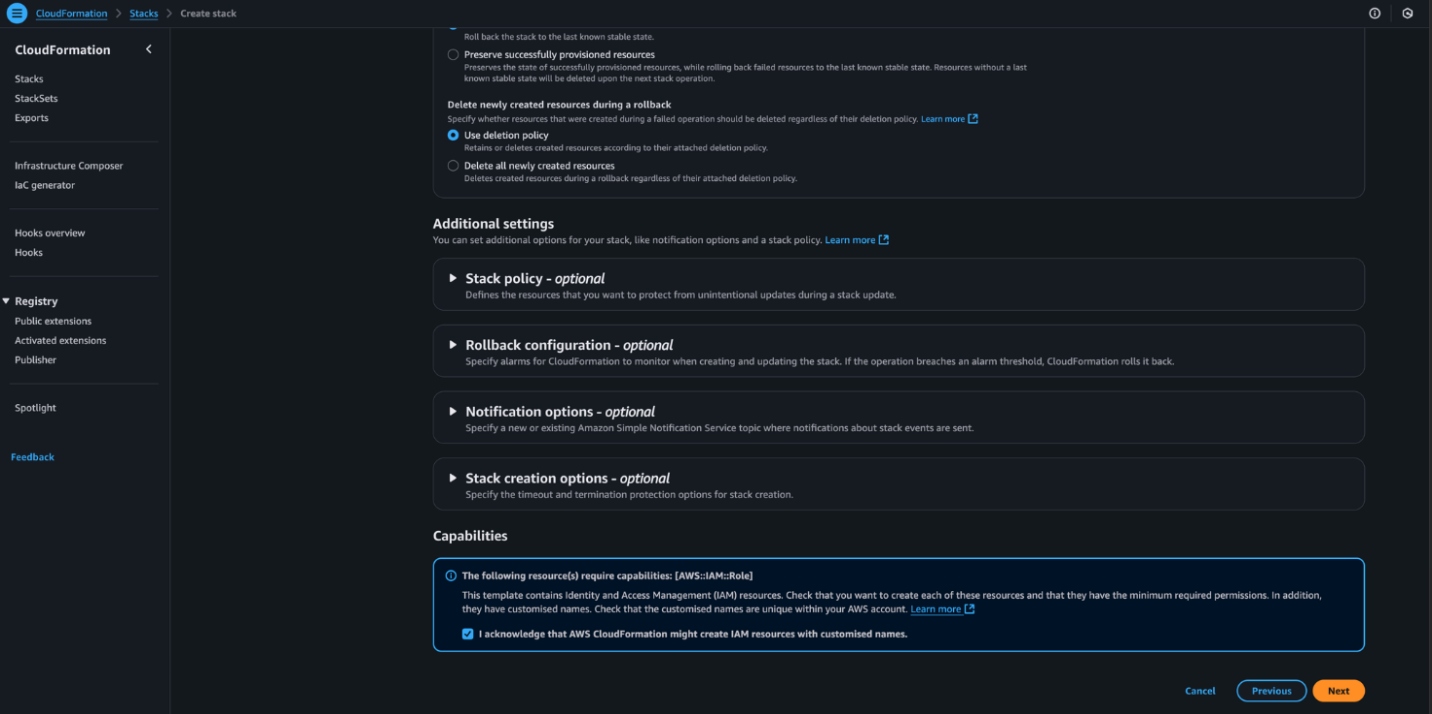Open the hamburger navigation menu icon
The image size is (1432, 714).
click(x=17, y=13)
